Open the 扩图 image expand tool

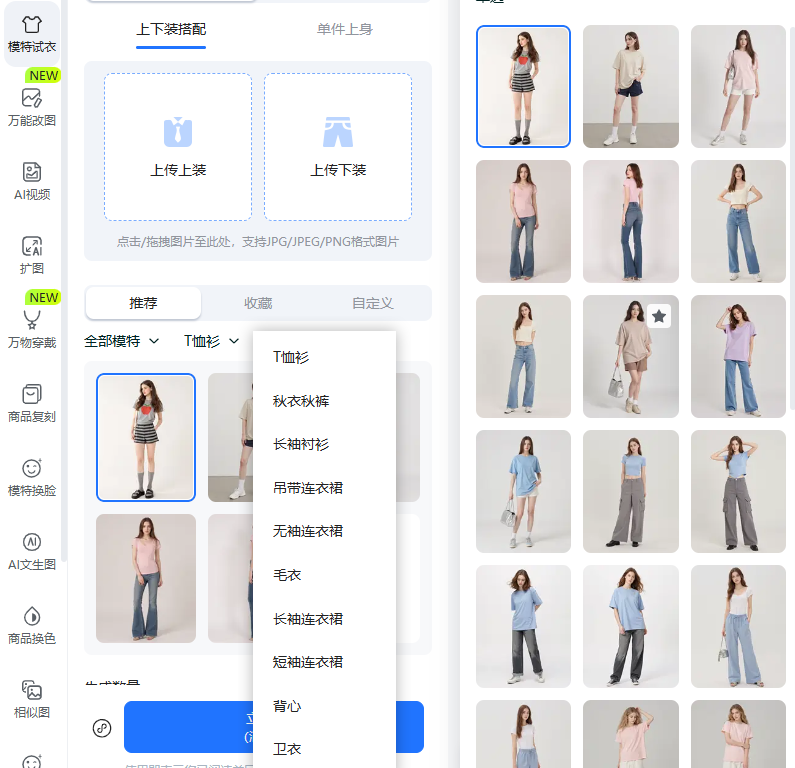click(31, 255)
